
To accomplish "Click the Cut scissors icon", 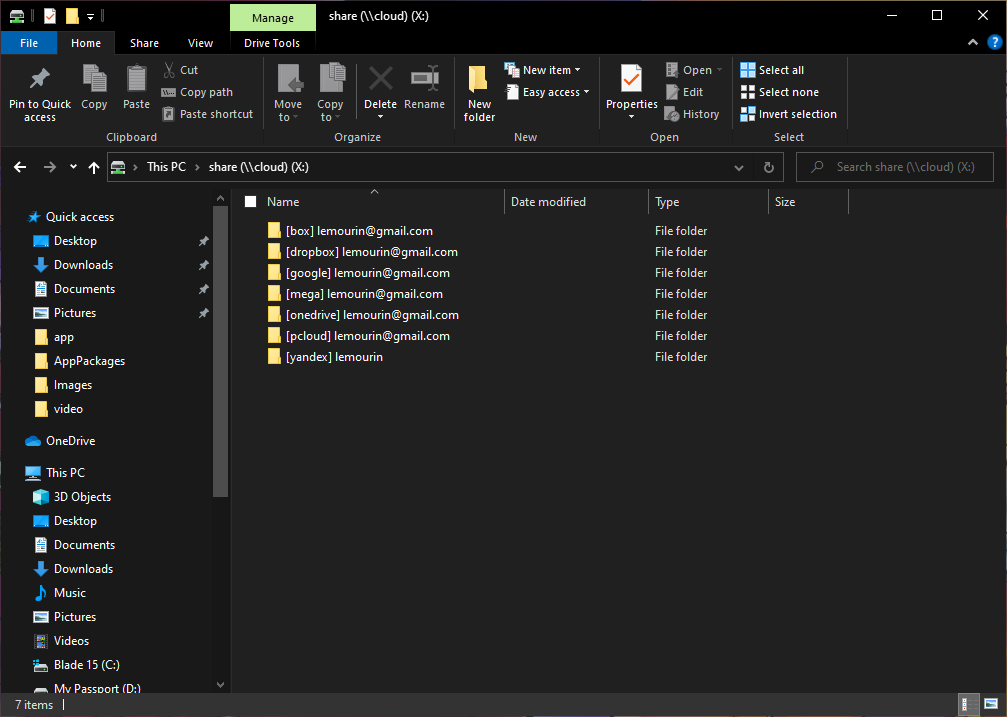I will pos(169,69).
